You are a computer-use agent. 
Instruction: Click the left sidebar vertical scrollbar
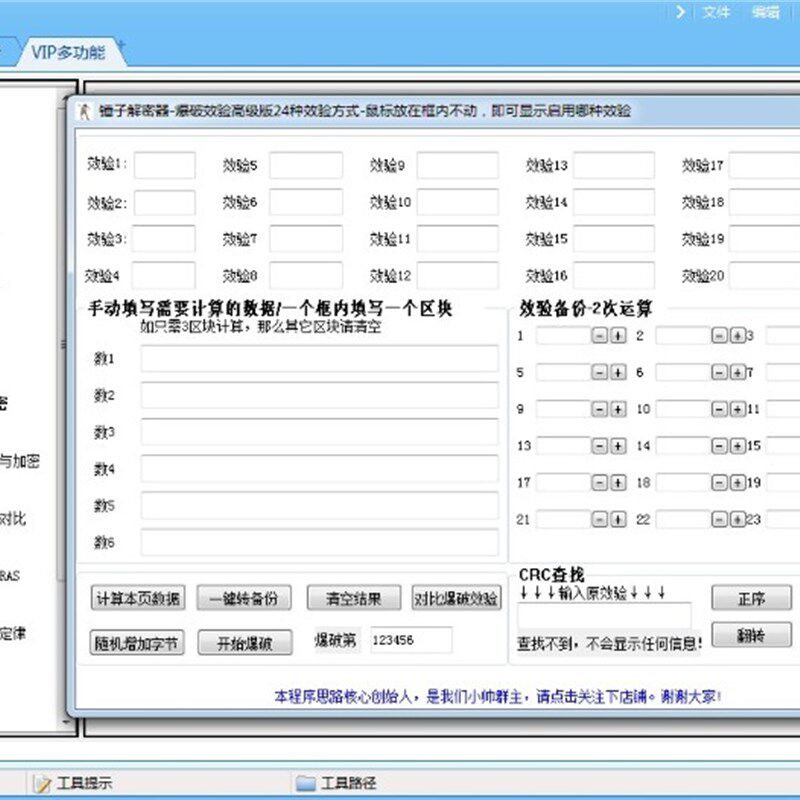(x=63, y=408)
